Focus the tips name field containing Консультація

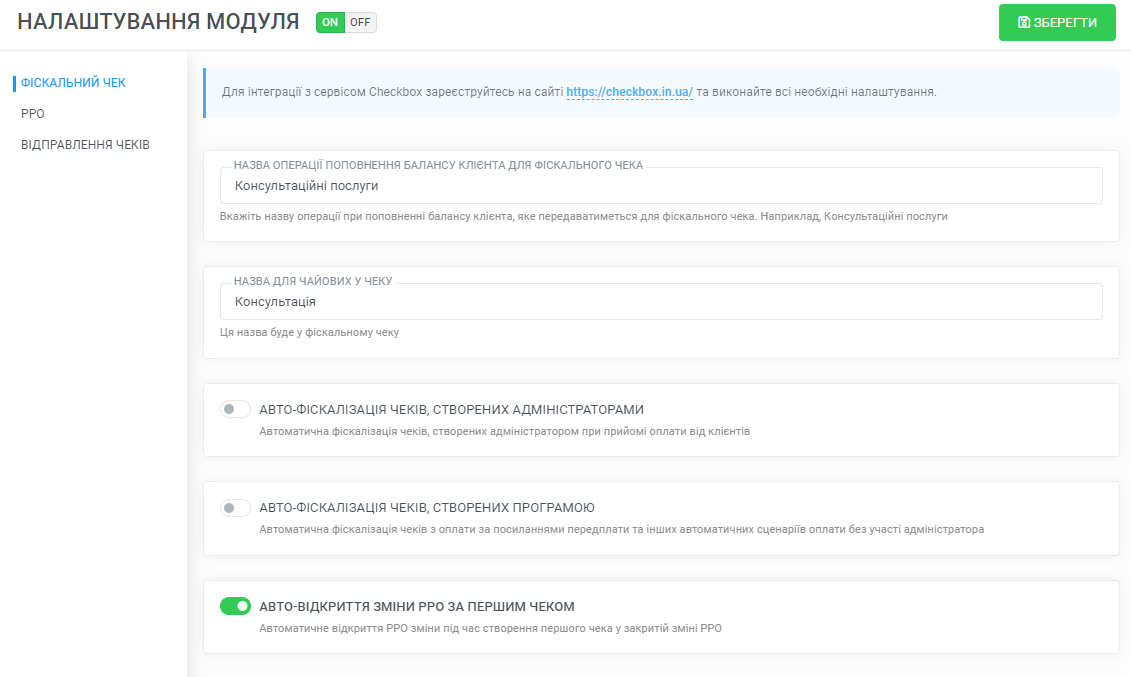(661, 301)
